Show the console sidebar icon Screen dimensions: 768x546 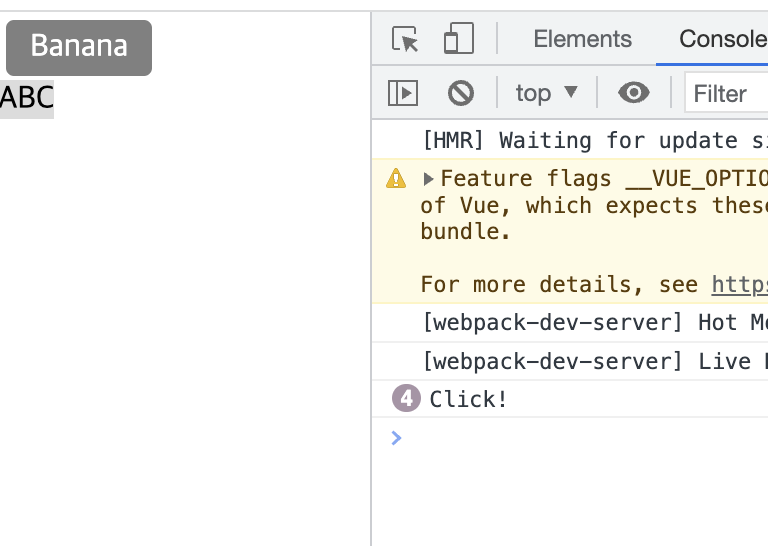pos(403,93)
